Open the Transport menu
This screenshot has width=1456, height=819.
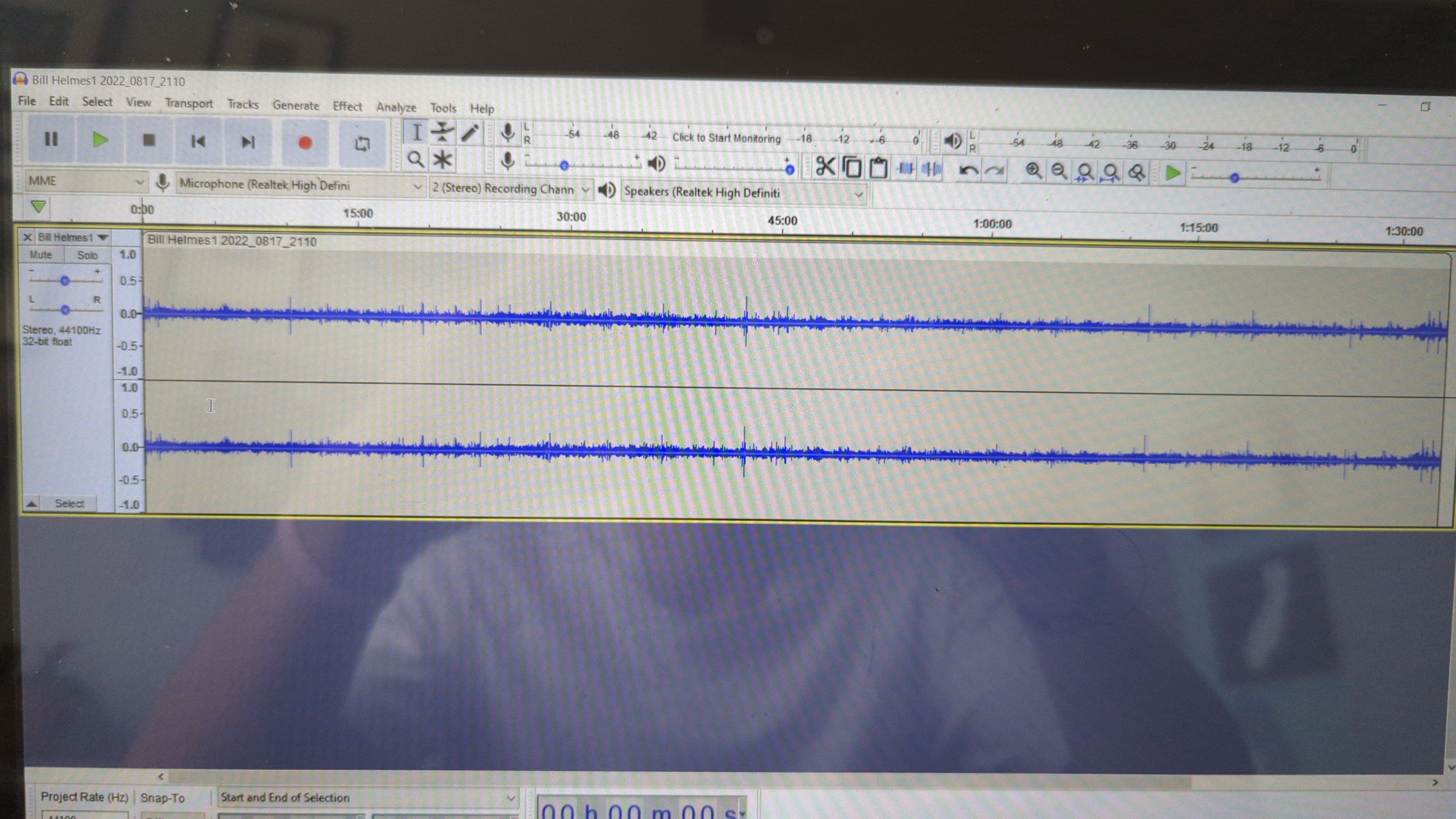(189, 103)
